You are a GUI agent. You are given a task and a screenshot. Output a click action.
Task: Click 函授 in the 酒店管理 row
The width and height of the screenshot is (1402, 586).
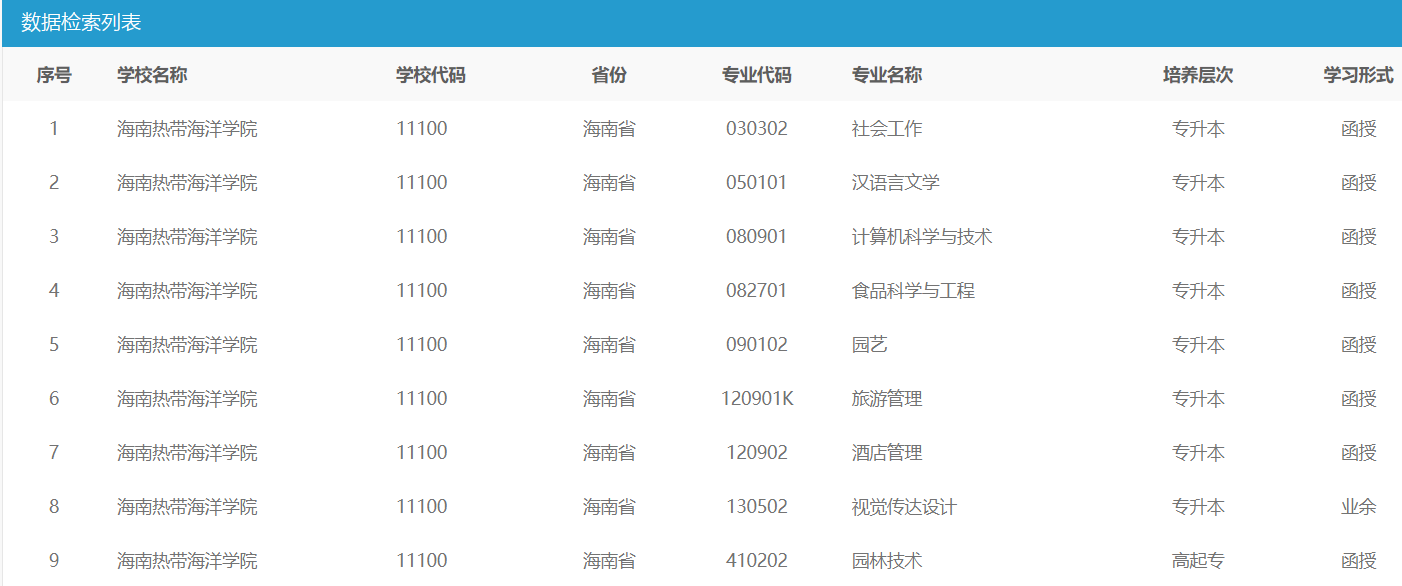[x=1359, y=453]
